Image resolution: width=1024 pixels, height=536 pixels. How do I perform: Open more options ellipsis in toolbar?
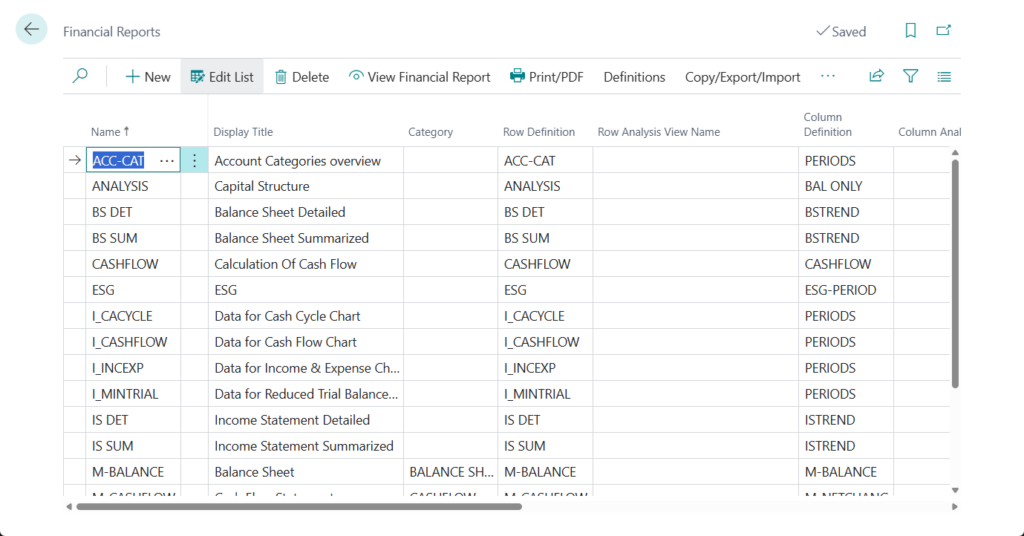tap(828, 76)
